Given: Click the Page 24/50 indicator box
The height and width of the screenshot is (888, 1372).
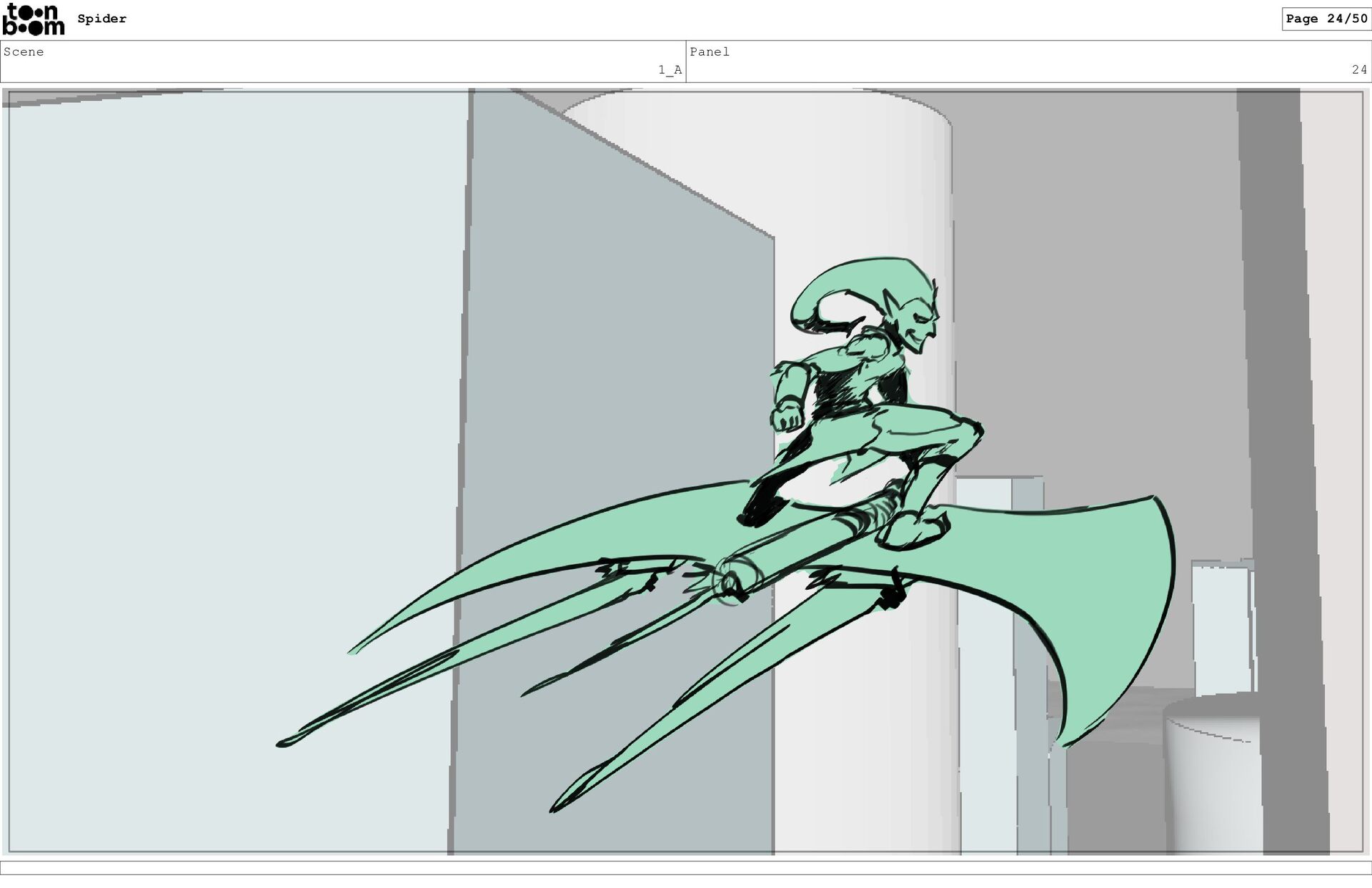Looking at the screenshot, I should (1326, 19).
